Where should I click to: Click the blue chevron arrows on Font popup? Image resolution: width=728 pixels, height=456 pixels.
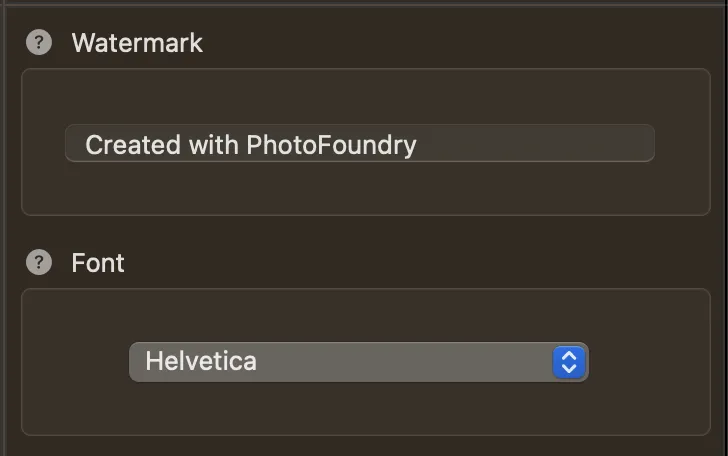(568, 362)
